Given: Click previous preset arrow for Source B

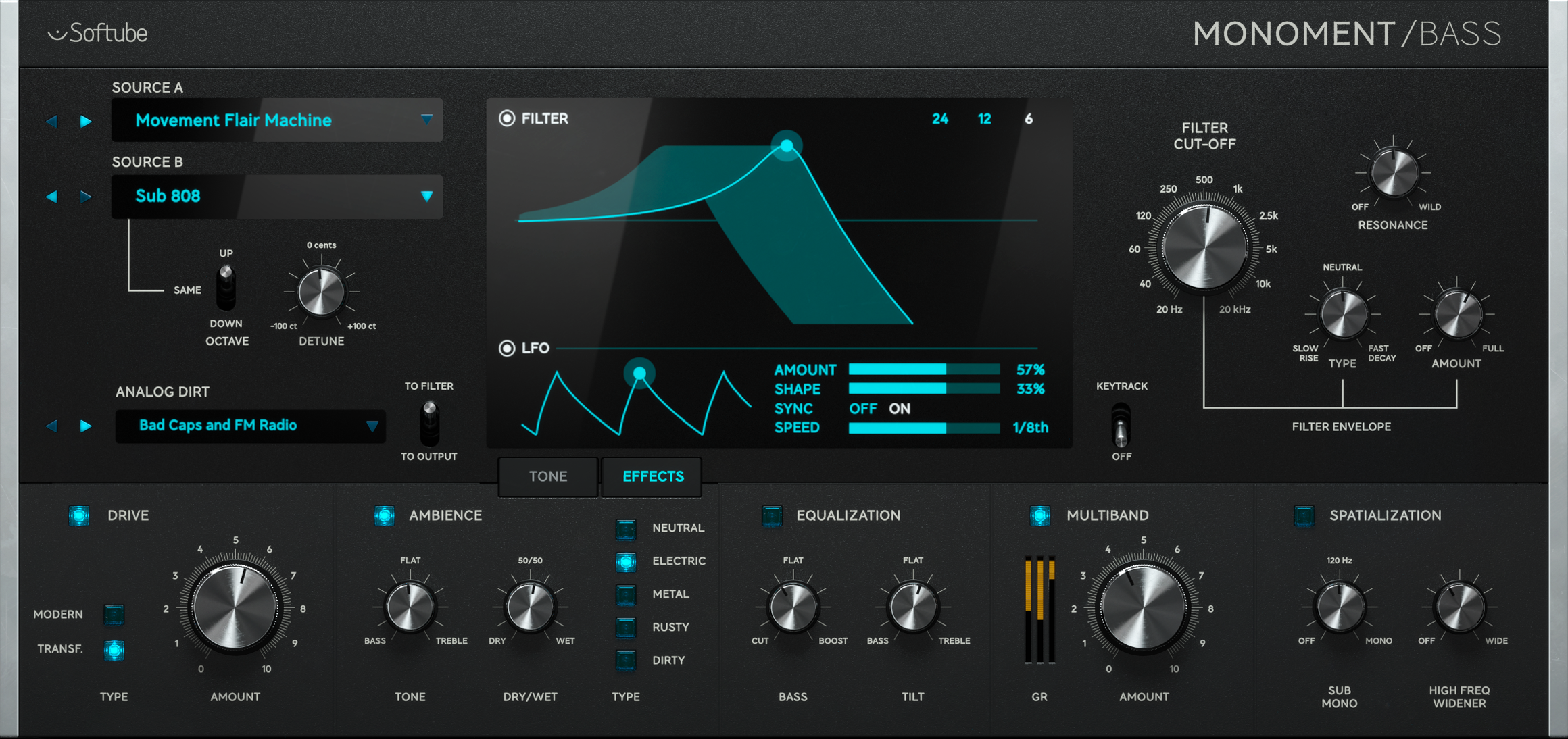Looking at the screenshot, I should coord(51,197).
